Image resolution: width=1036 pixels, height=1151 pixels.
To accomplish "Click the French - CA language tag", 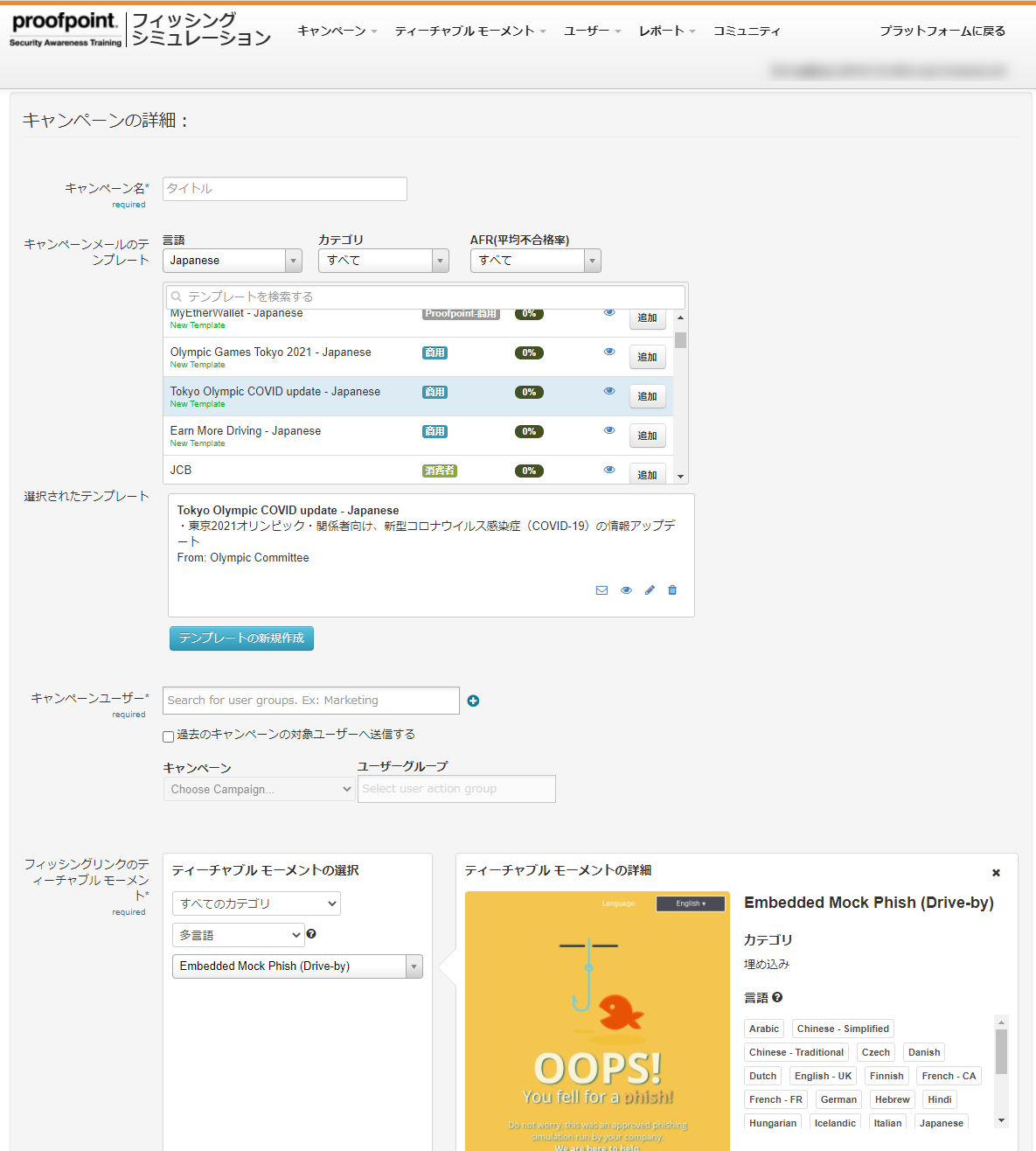I will pos(949,1076).
